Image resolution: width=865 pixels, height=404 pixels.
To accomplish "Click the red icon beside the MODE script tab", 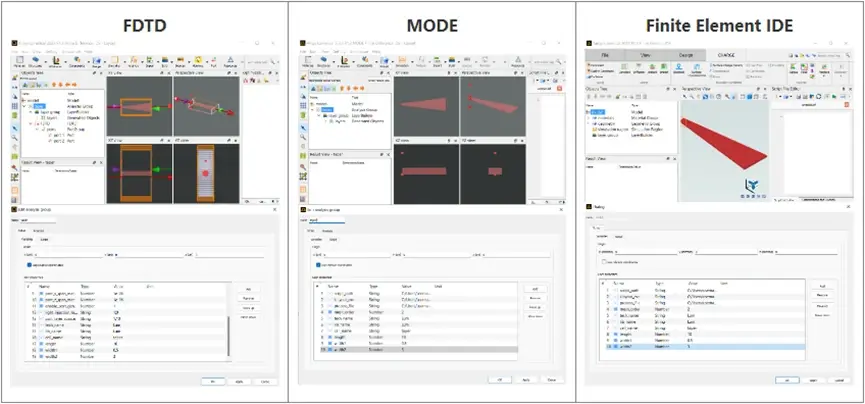I will point(559,88).
